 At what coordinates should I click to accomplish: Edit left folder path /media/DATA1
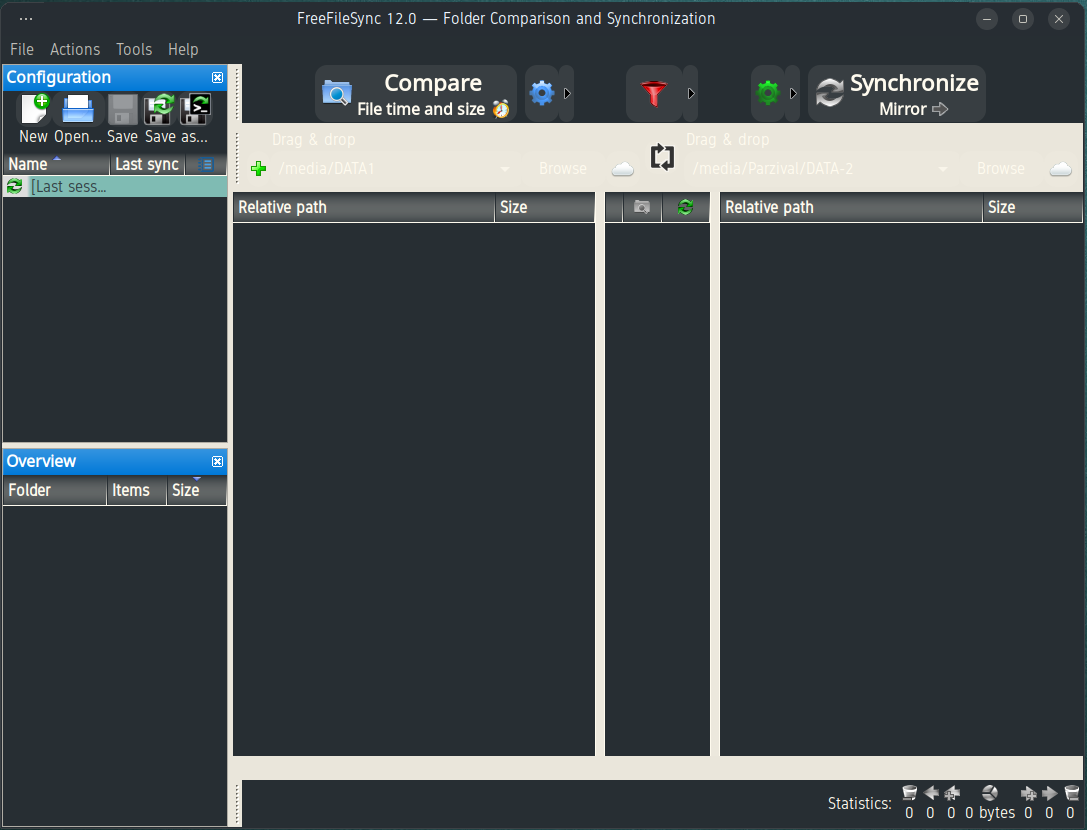[x=383, y=168]
